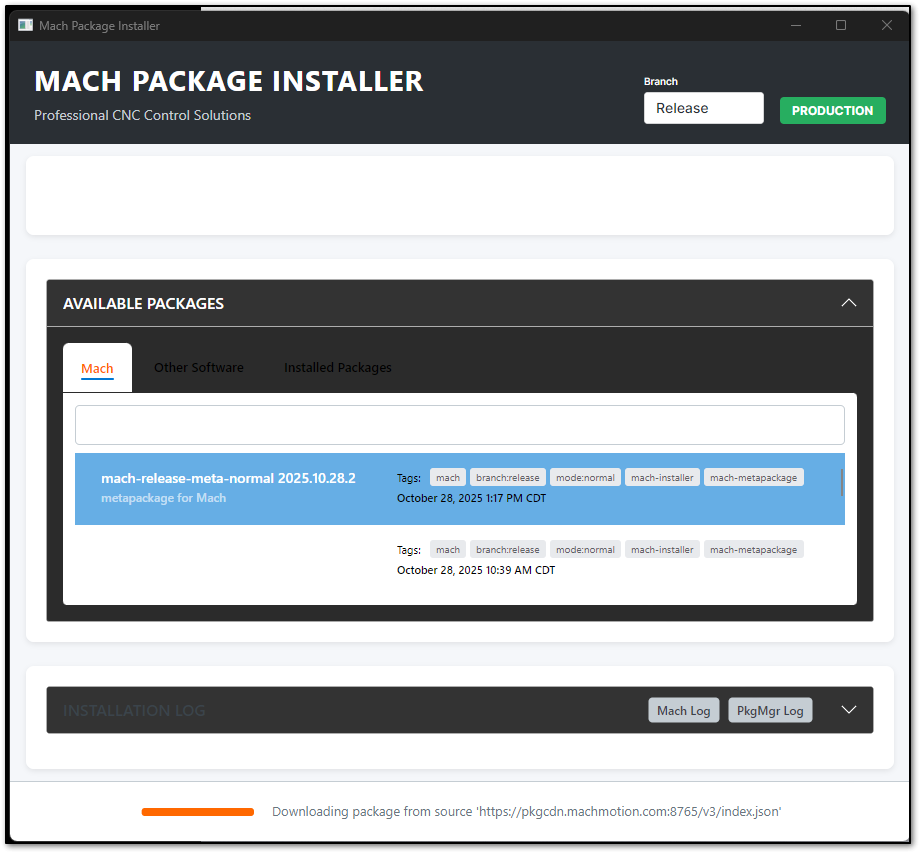This screenshot has width=920, height=853.
Task: Click the package search input field
Action: 459,425
